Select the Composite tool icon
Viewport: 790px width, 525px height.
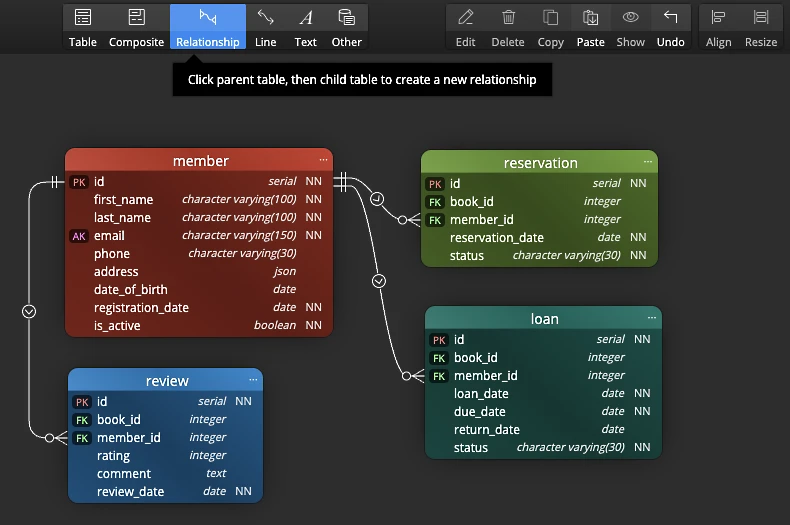[x=136, y=18]
